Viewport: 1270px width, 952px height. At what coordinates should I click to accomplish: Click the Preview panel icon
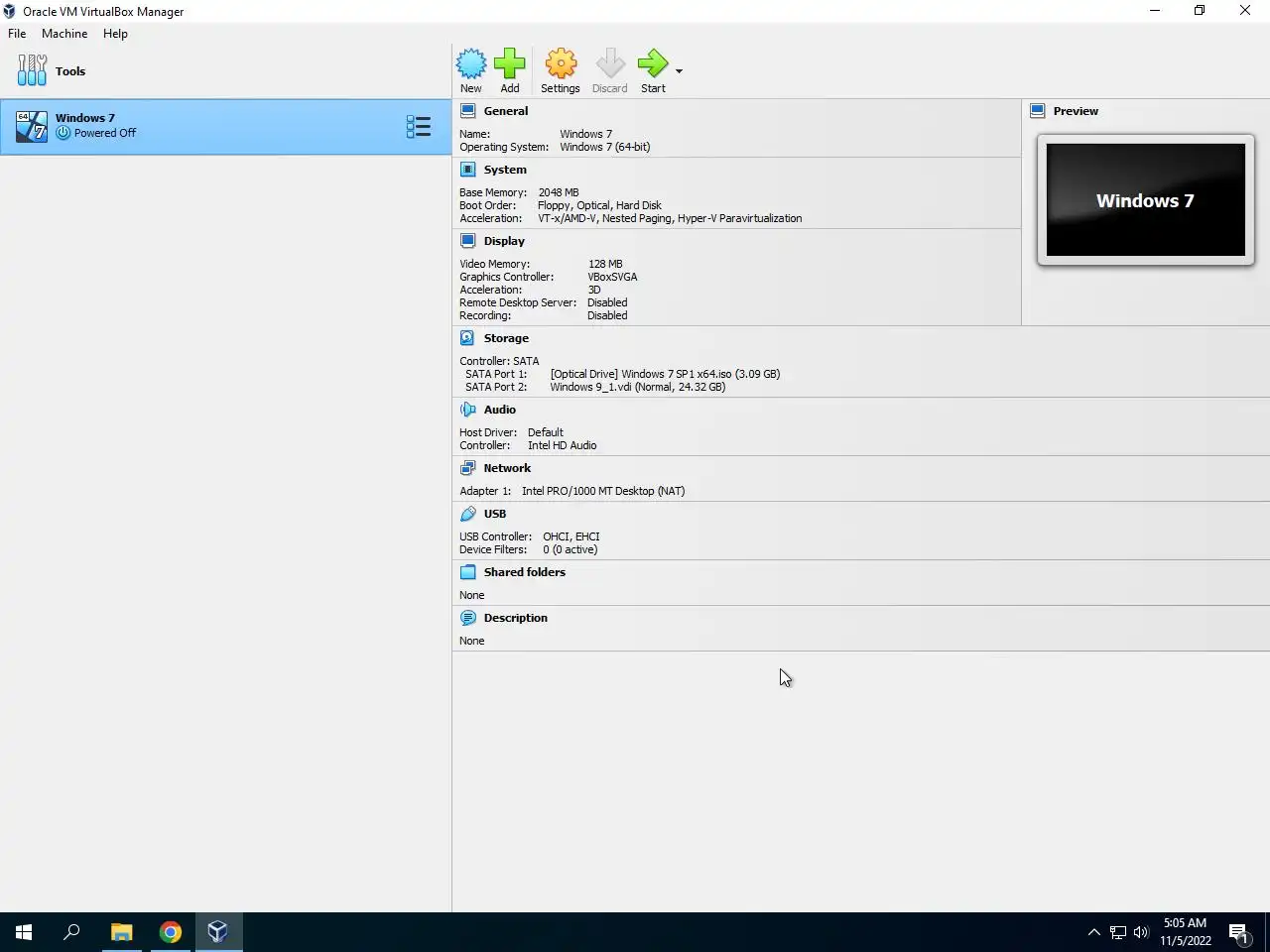(1038, 111)
